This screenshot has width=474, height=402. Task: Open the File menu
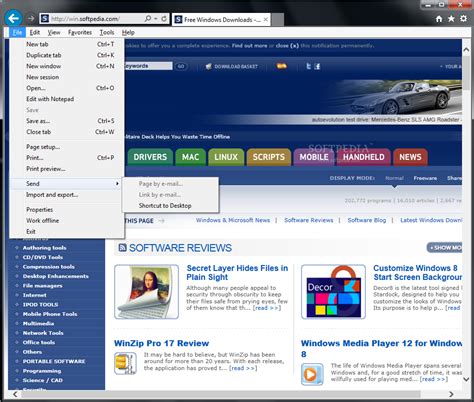click(x=17, y=32)
